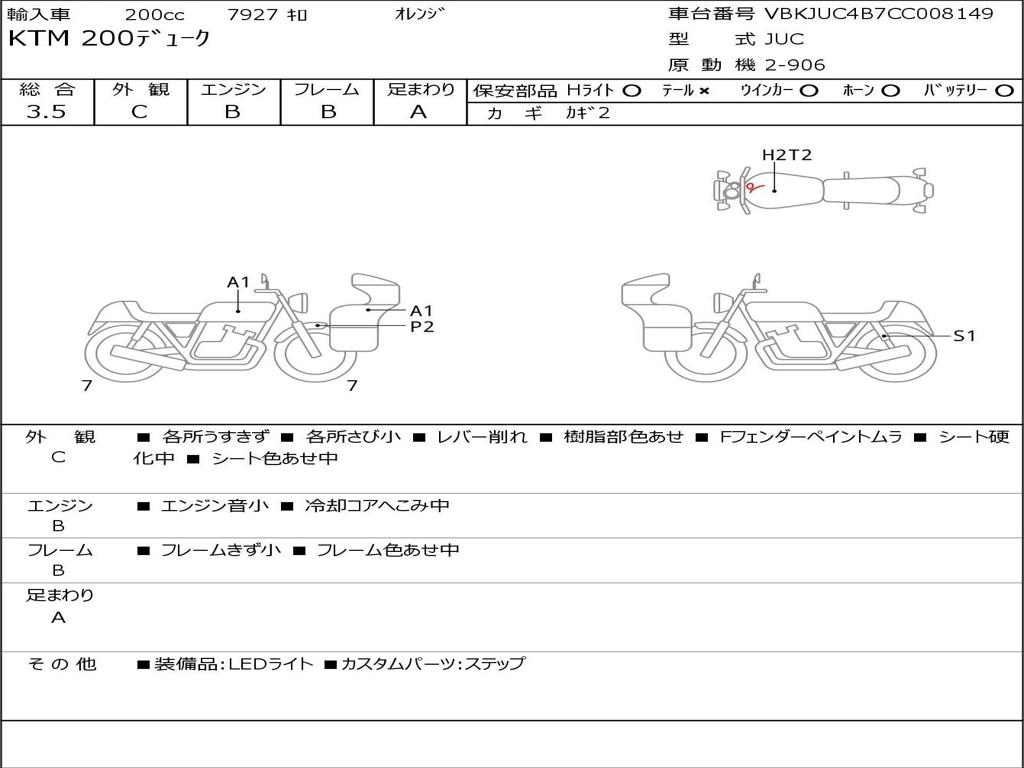Select the red mark on the top-view tank
This screenshot has height=768, width=1024.
tap(754, 187)
